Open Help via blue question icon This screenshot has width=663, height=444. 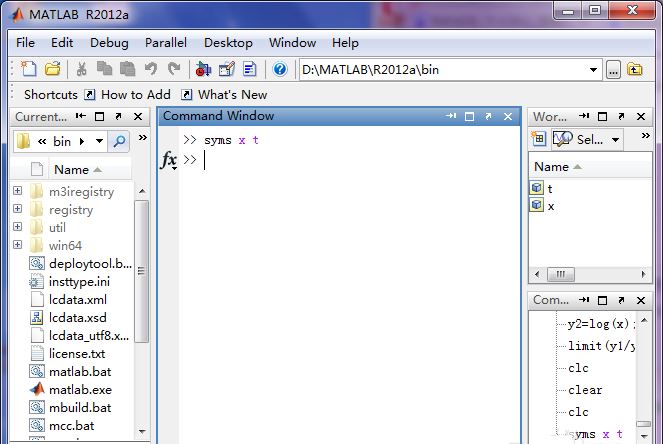(x=279, y=69)
